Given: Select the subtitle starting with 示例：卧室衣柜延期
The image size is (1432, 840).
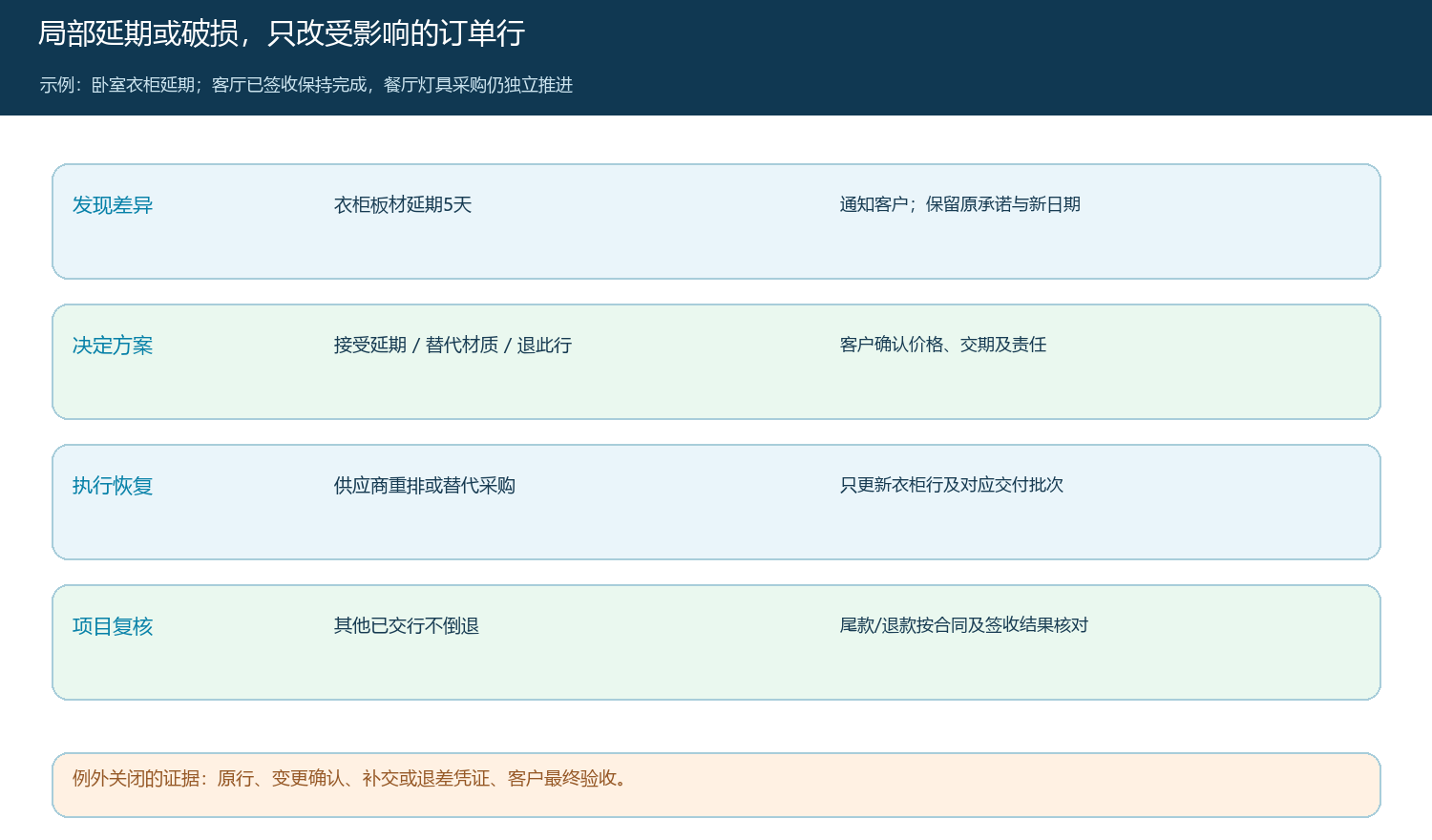Looking at the screenshot, I should pos(305,85).
